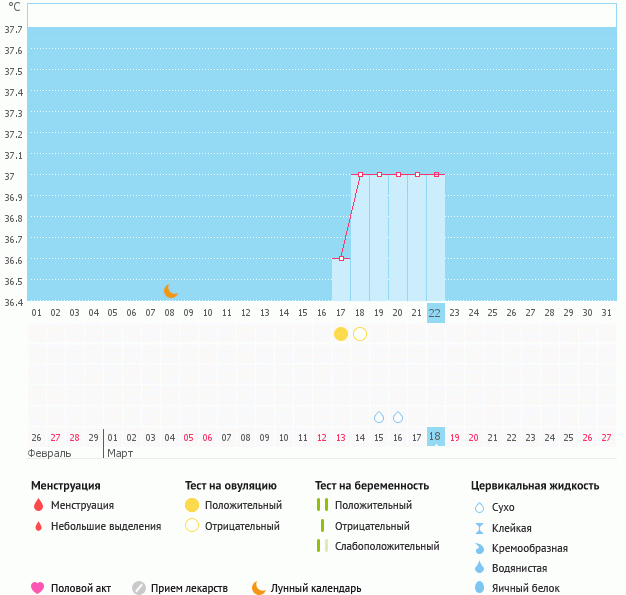Click the Положительный pregnancy test label
The image size is (626, 595).
click(373, 506)
